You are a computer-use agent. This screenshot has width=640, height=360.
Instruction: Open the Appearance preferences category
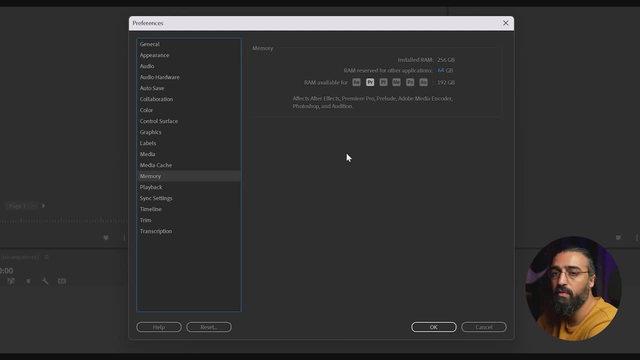189,55
